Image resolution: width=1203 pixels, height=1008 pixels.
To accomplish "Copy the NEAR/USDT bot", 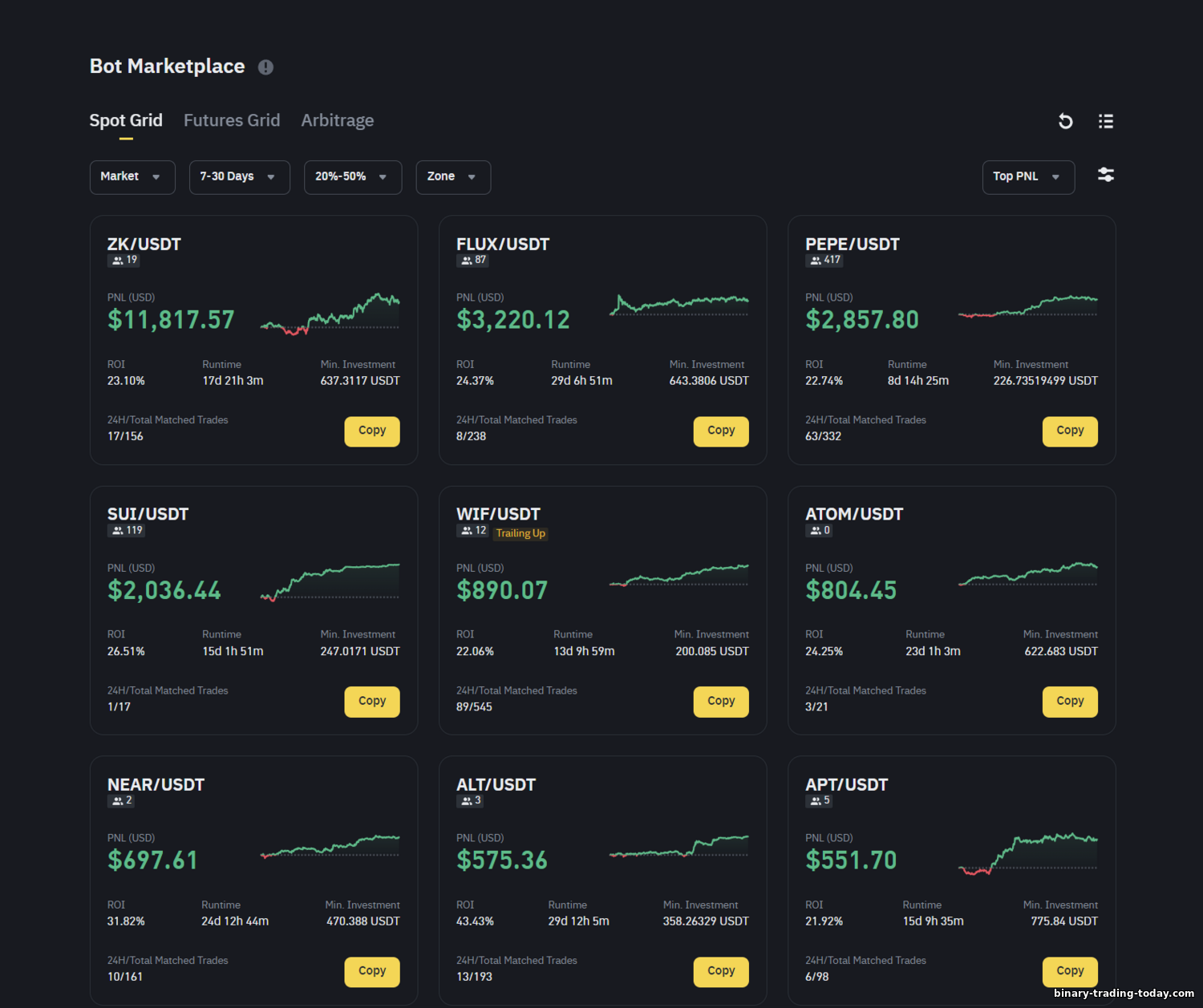I will point(372,972).
